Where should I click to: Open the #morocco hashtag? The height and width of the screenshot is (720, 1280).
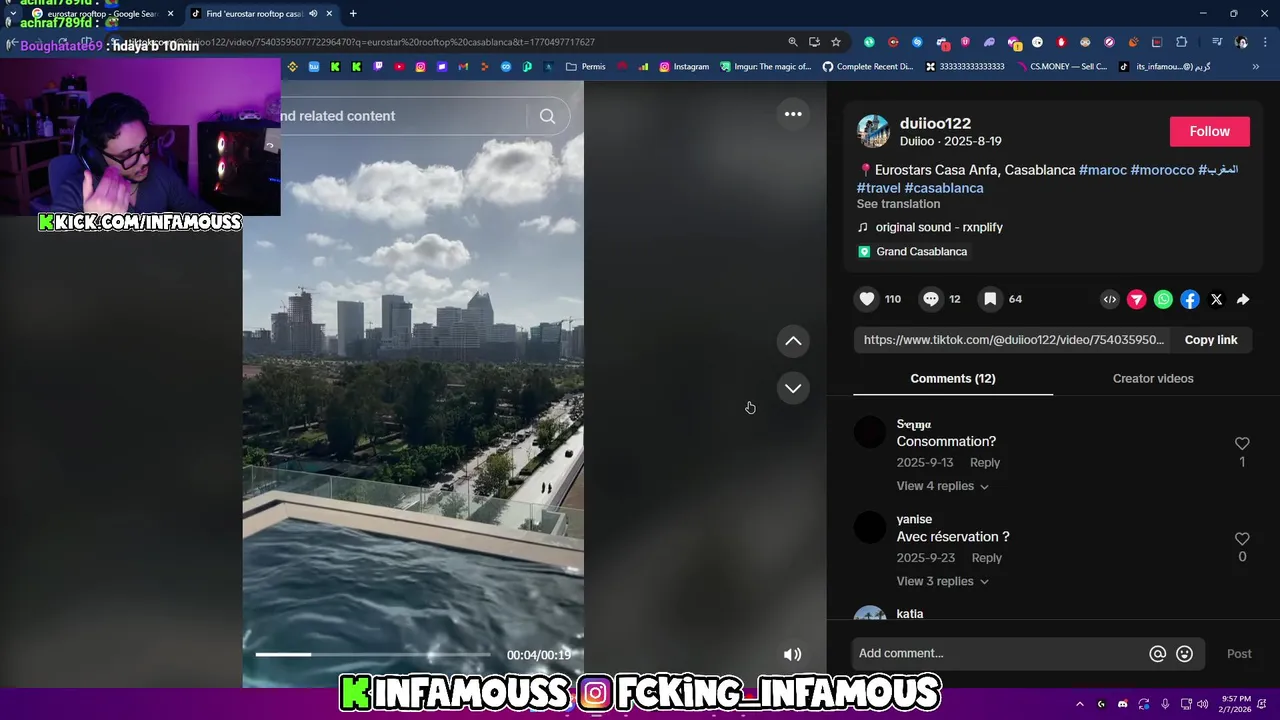click(1162, 170)
